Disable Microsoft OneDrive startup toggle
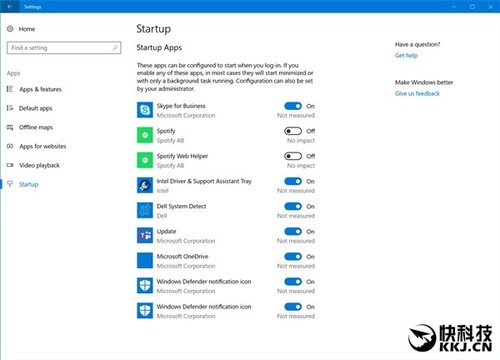The height and width of the screenshot is (360, 500). coord(293,257)
